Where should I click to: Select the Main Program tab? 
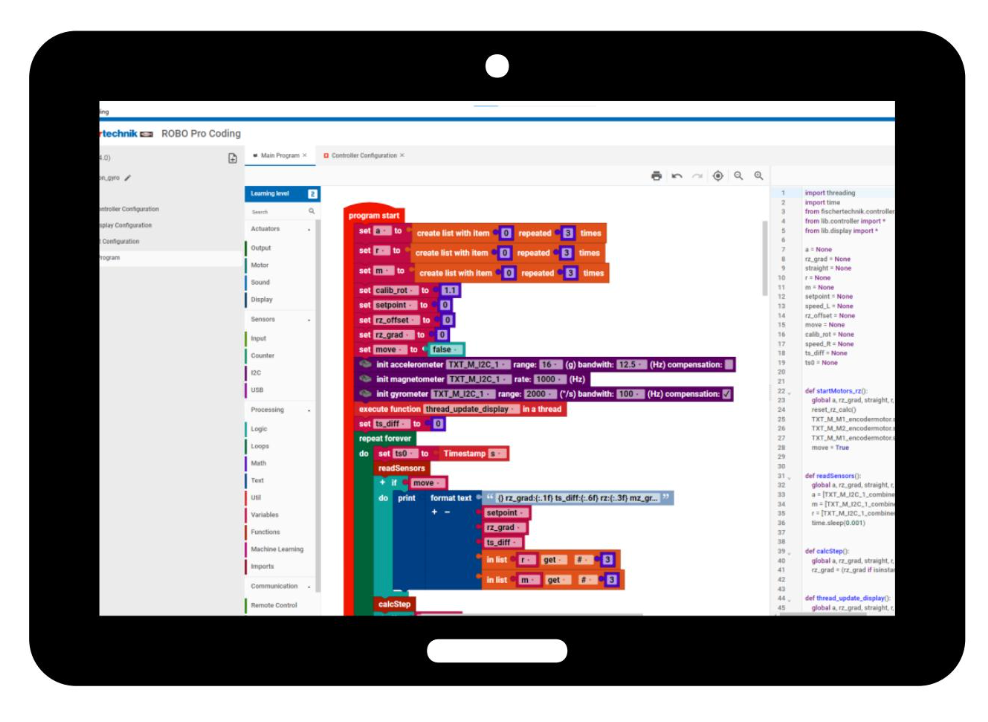(279, 156)
